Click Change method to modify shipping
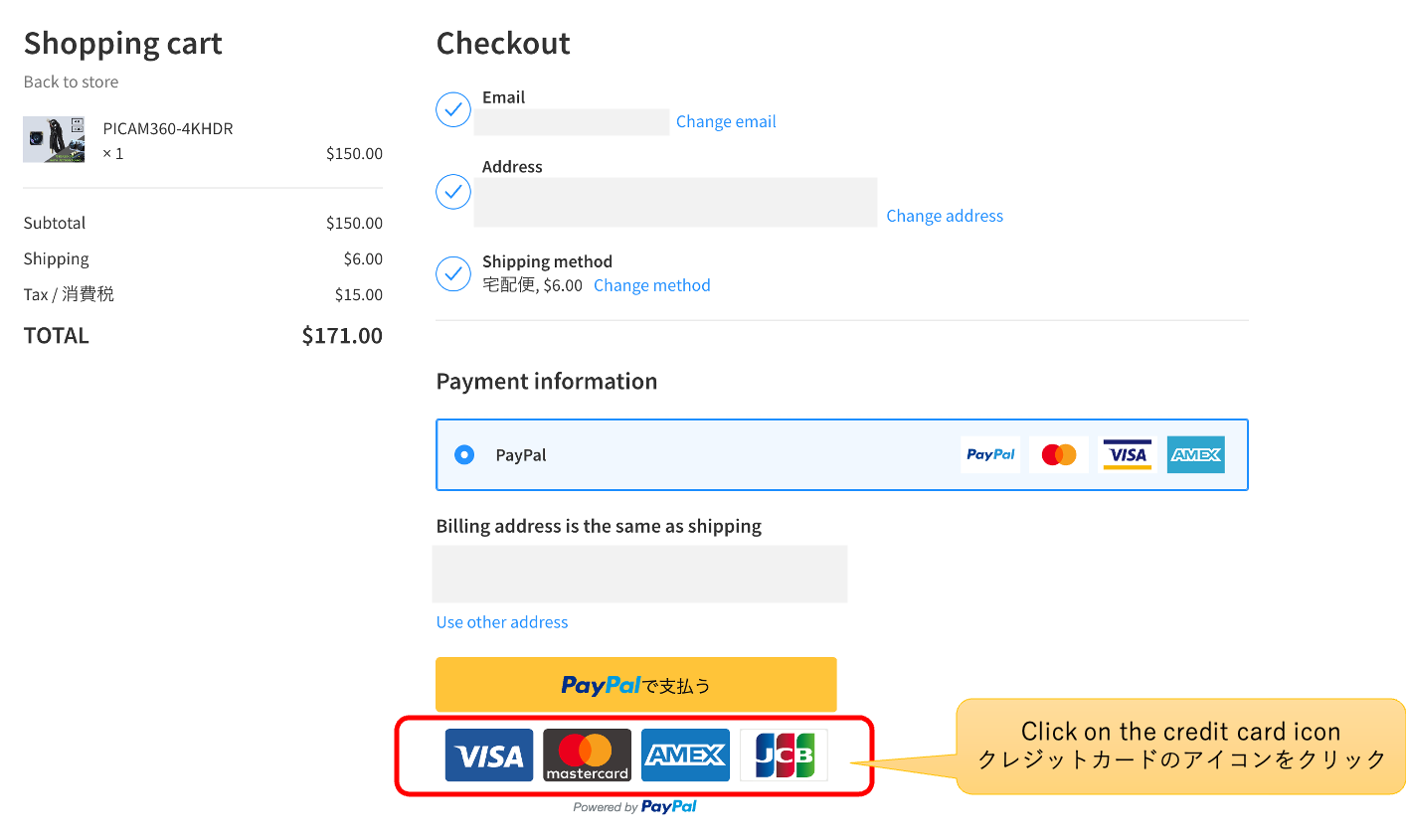The image size is (1406, 840). (x=651, y=285)
